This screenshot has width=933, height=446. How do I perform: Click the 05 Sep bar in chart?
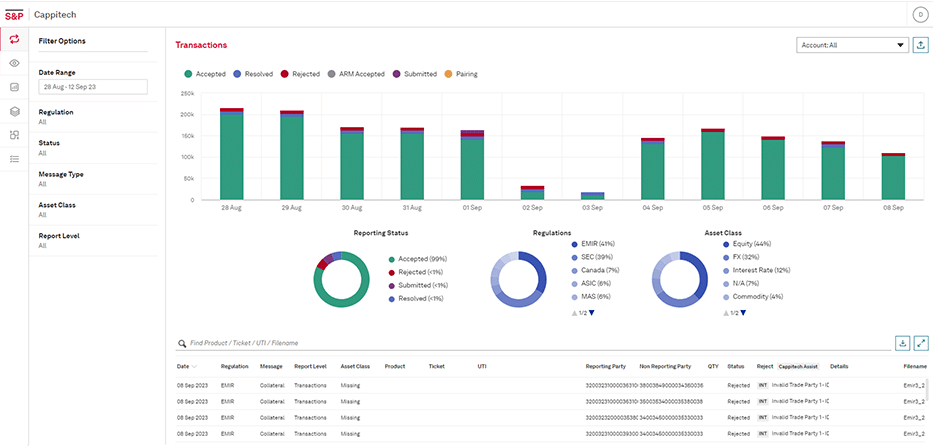[712, 164]
